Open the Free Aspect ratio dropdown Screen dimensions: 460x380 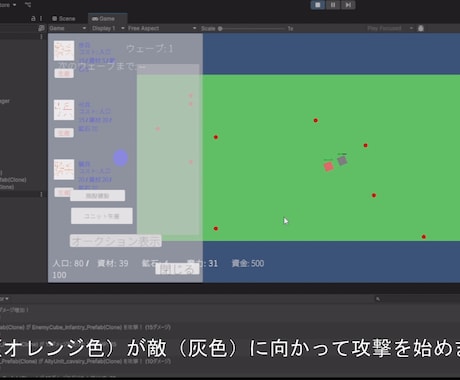(162, 28)
